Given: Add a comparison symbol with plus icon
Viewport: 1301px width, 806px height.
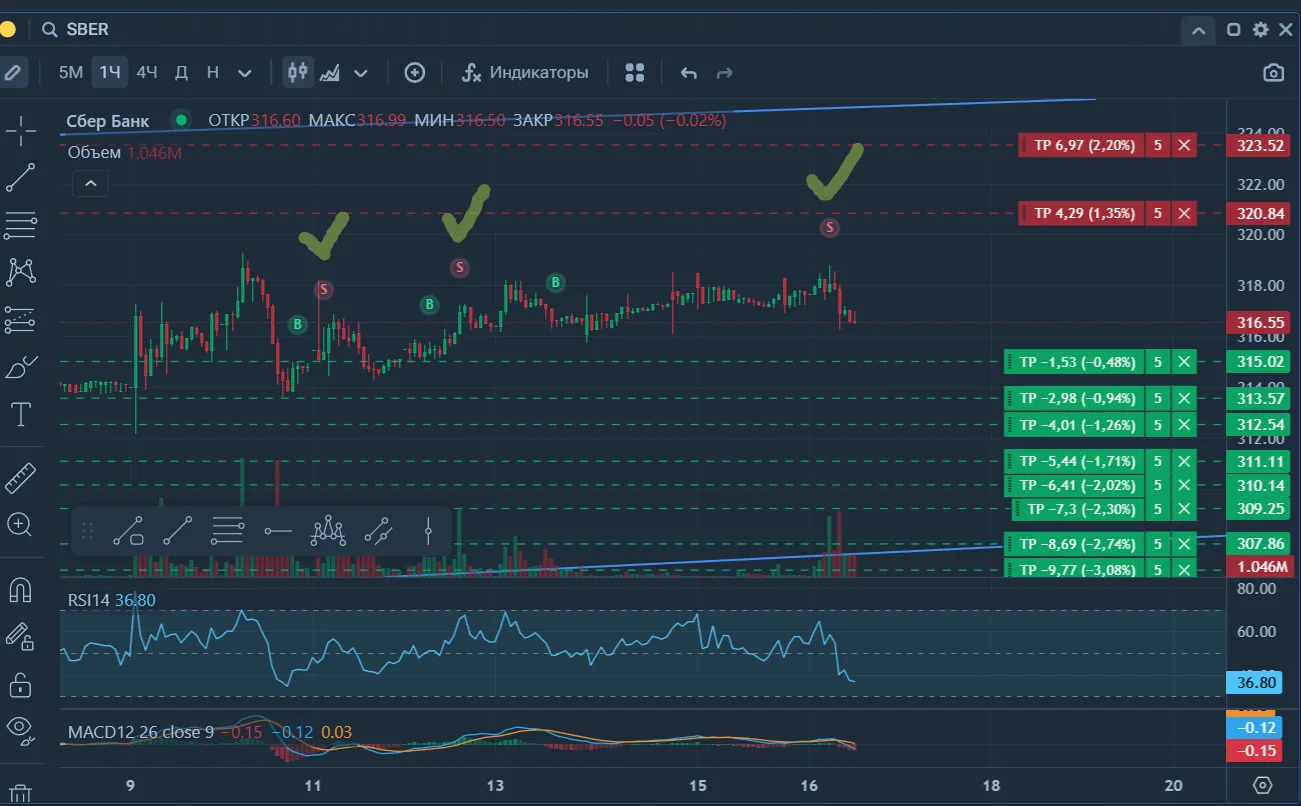Looking at the screenshot, I should 414,73.
